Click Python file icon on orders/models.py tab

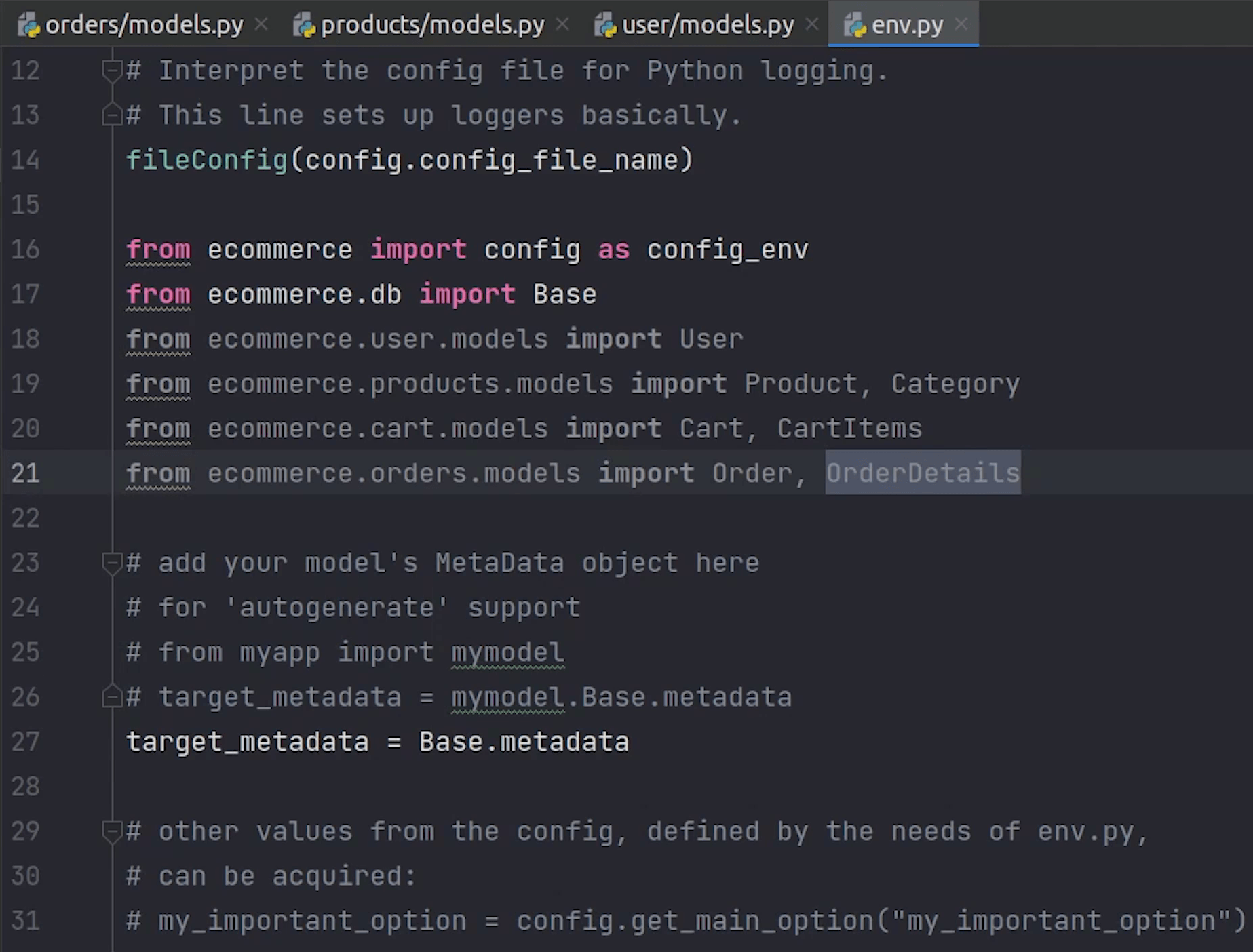[x=29, y=26]
